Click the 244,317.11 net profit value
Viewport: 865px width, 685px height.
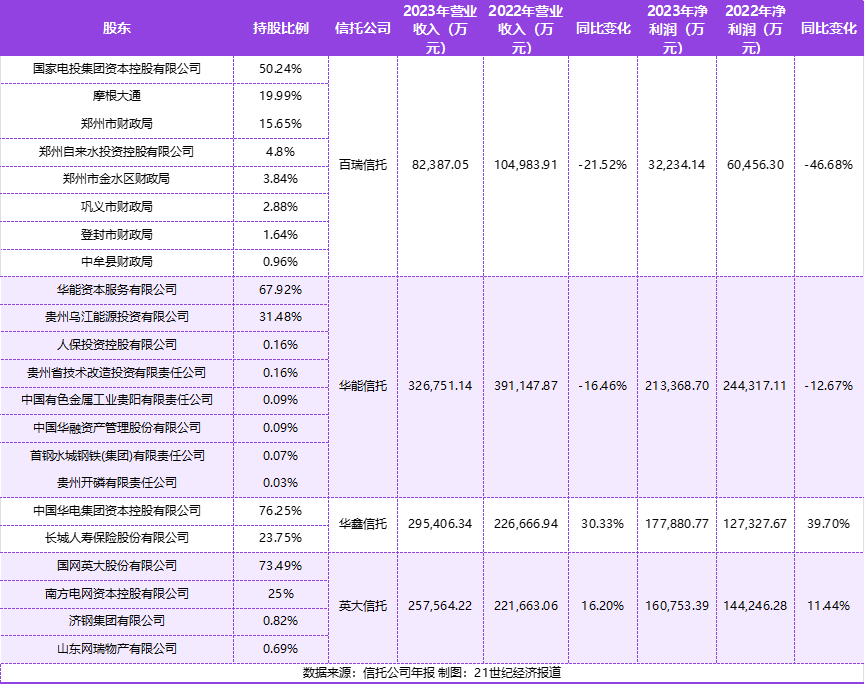point(755,386)
